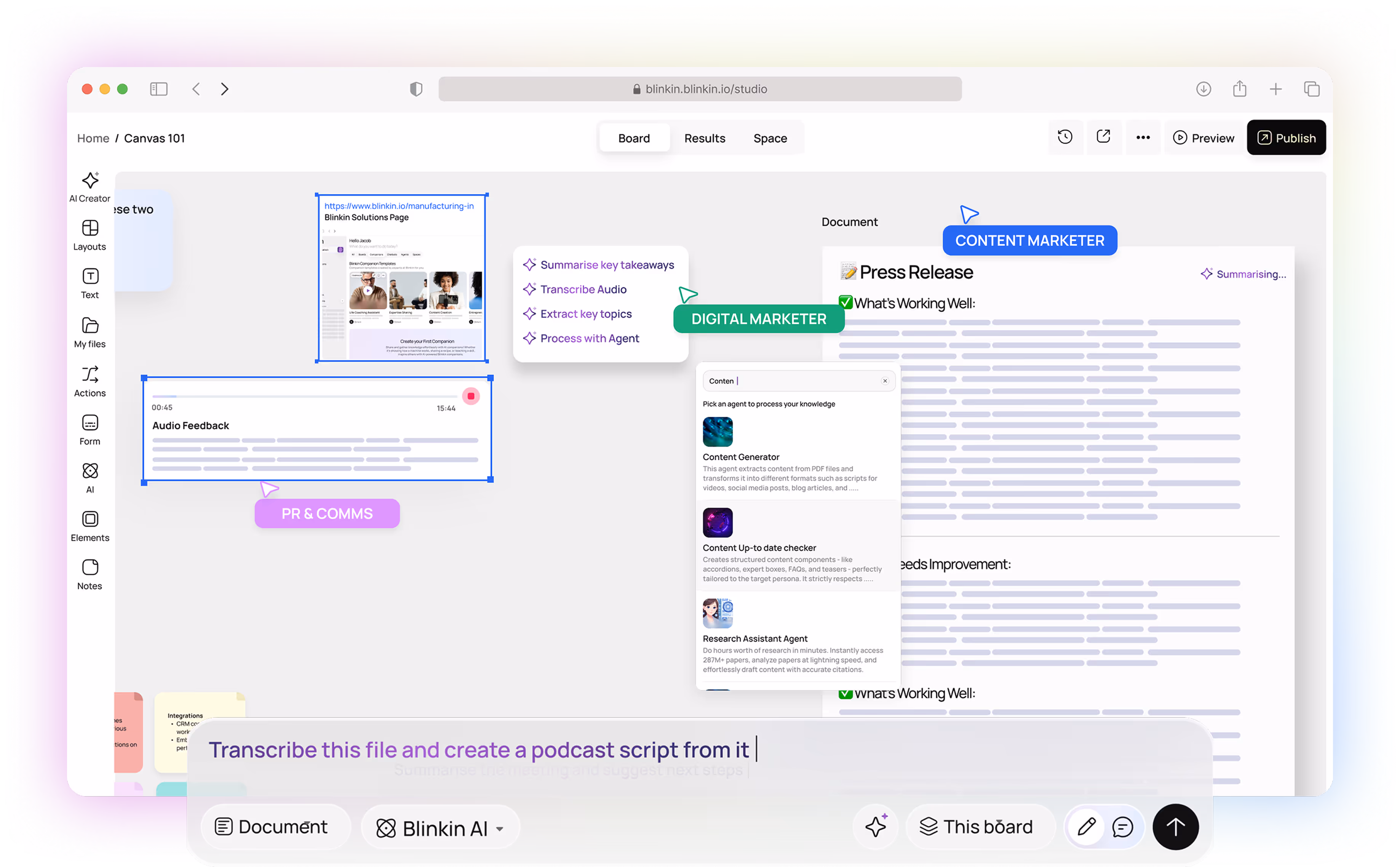Open the browser downloads icon

1203,89
